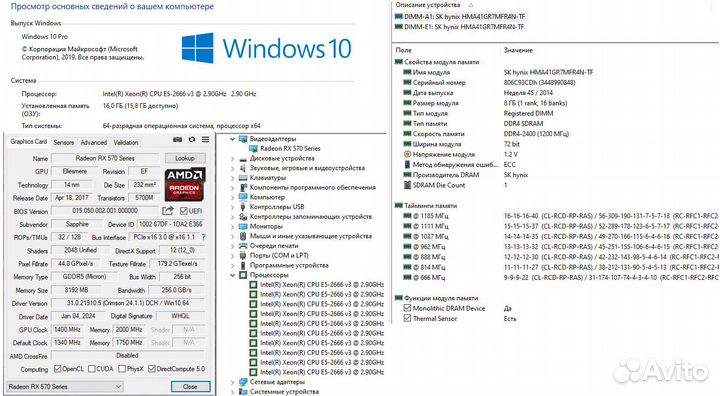Open the Validation tab

point(126,142)
